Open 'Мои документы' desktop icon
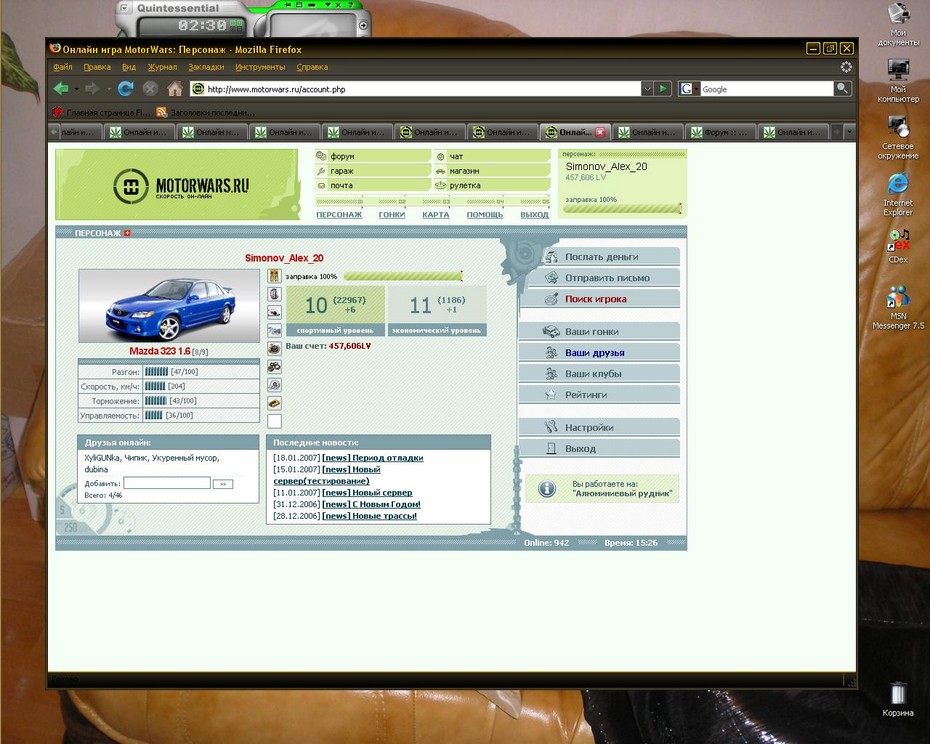The image size is (930, 744). coord(899,24)
